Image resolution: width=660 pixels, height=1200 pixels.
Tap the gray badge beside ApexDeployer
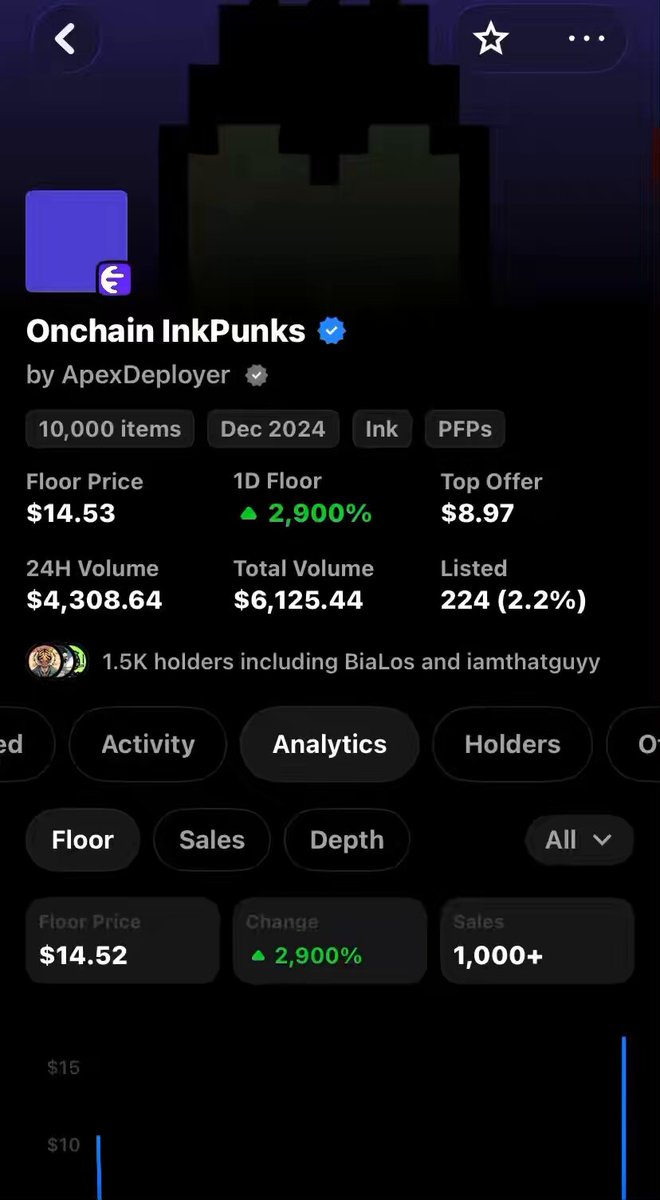[257, 376]
